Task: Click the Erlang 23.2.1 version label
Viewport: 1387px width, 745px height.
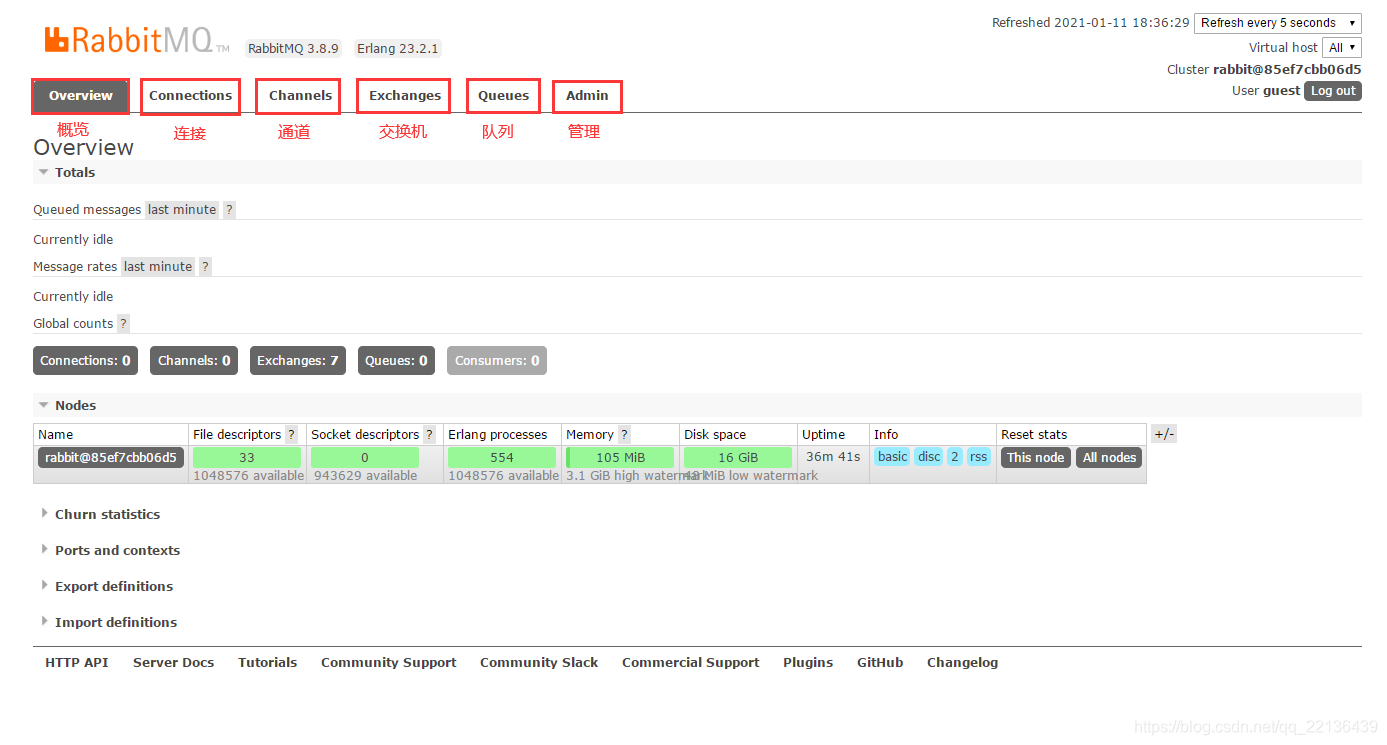Action: pos(398,49)
